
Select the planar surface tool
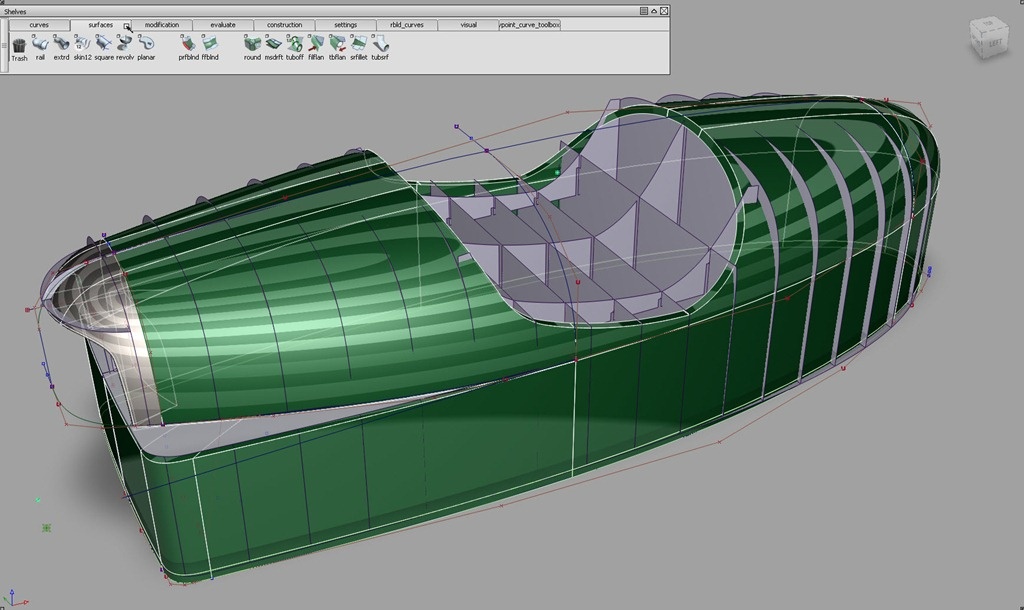146,44
